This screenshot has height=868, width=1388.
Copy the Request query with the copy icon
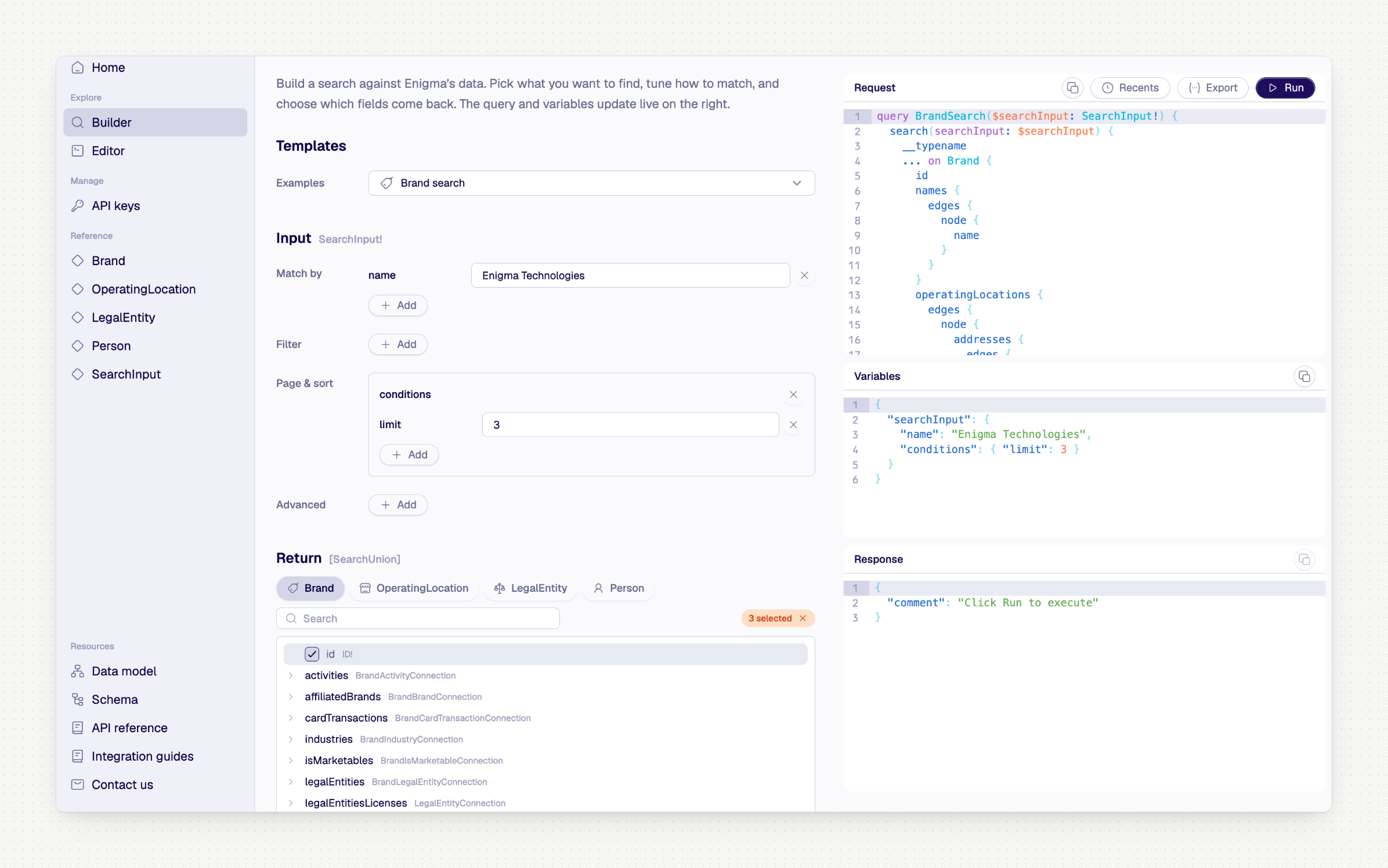[1072, 88]
